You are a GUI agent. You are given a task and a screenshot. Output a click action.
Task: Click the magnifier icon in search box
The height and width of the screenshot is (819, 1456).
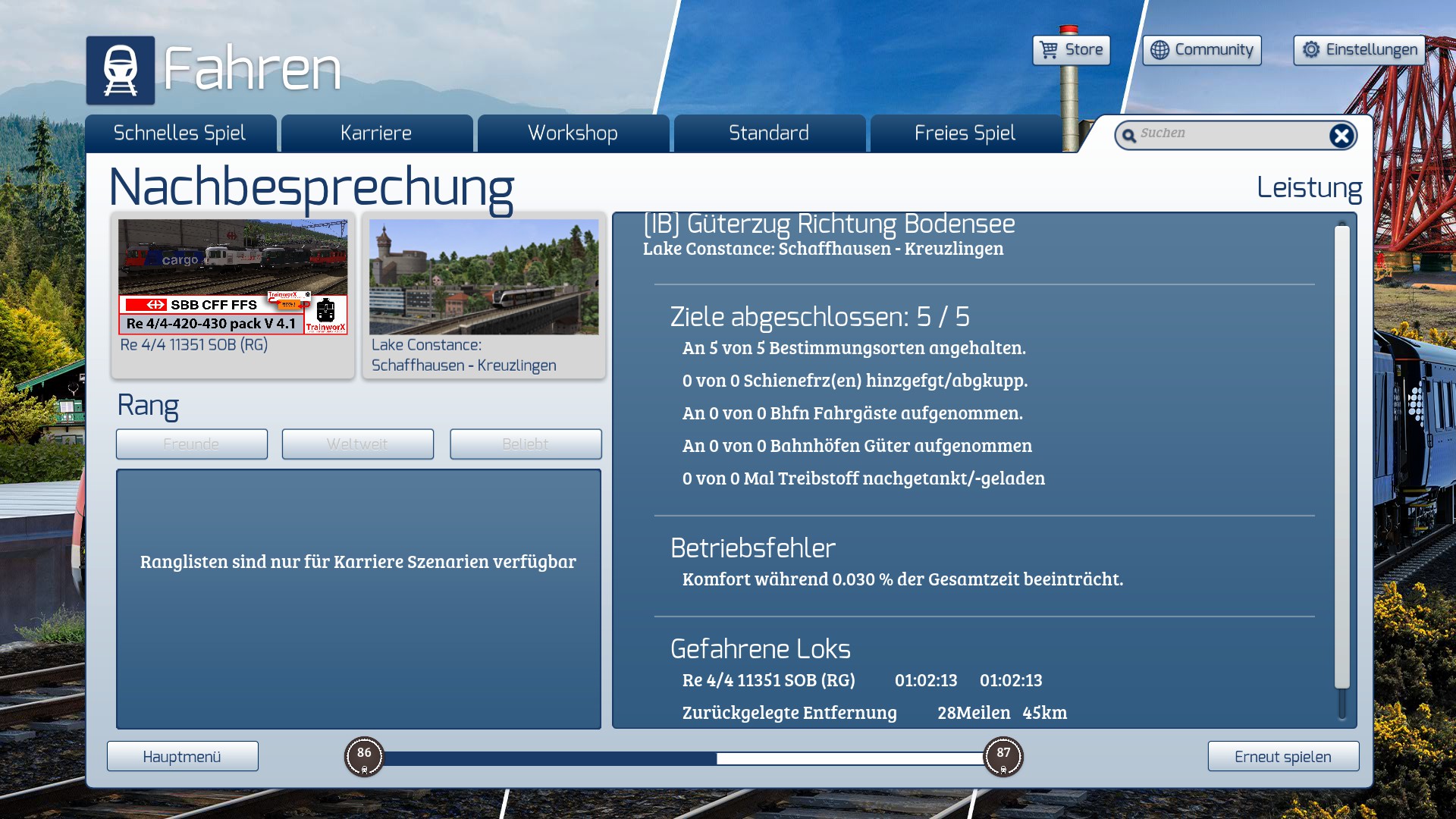coord(1128,136)
